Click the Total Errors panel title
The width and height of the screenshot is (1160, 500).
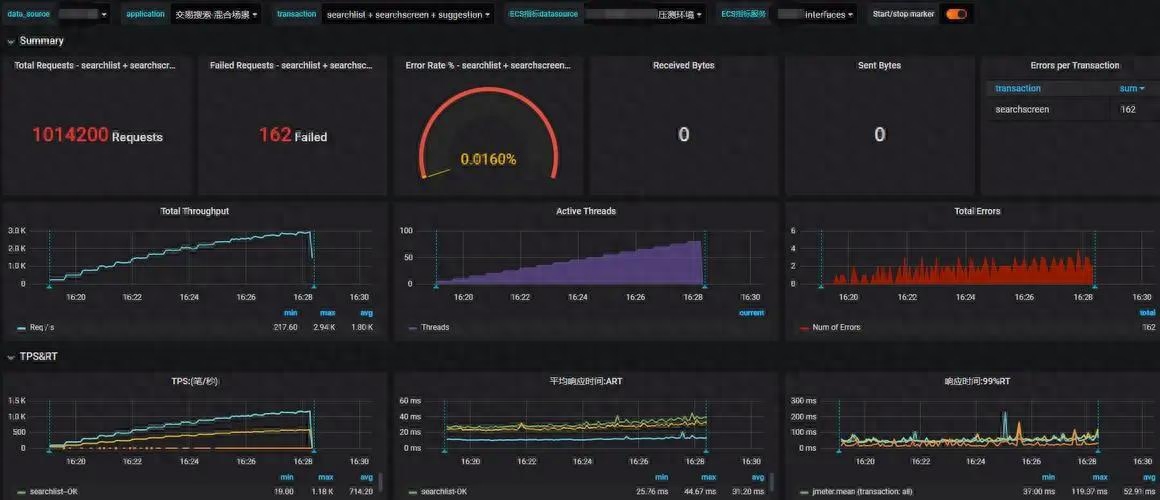pos(977,211)
